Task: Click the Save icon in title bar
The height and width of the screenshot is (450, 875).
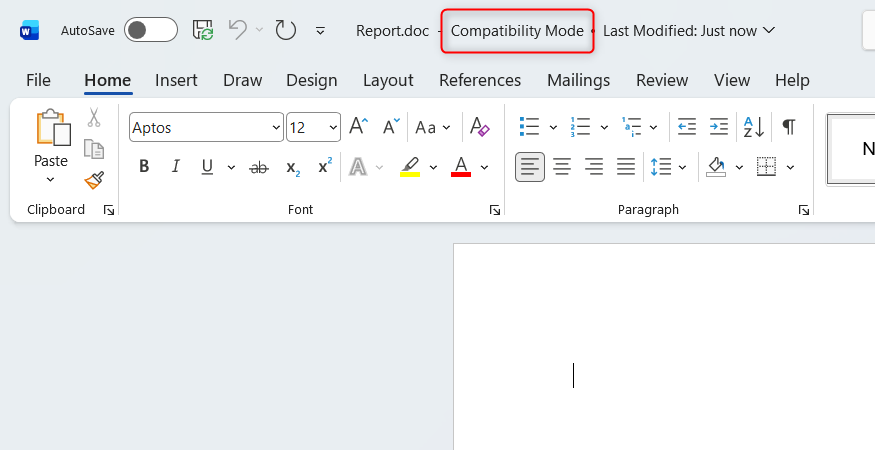Action: coord(203,30)
